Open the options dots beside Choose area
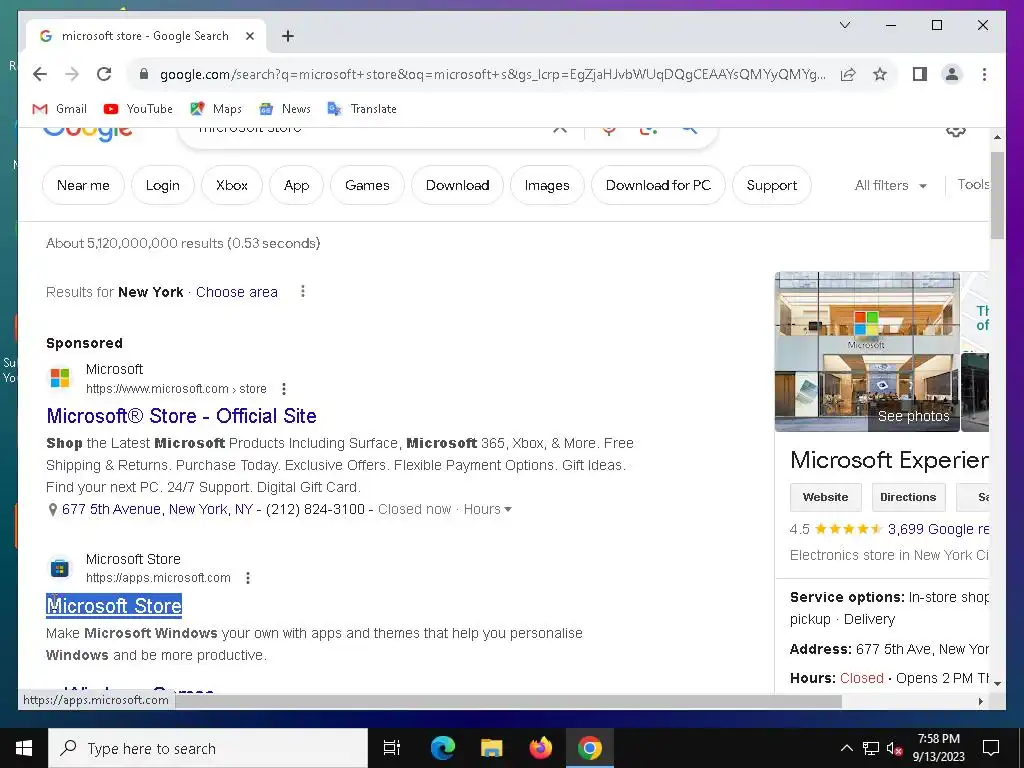This screenshot has height=768, width=1024. point(302,291)
